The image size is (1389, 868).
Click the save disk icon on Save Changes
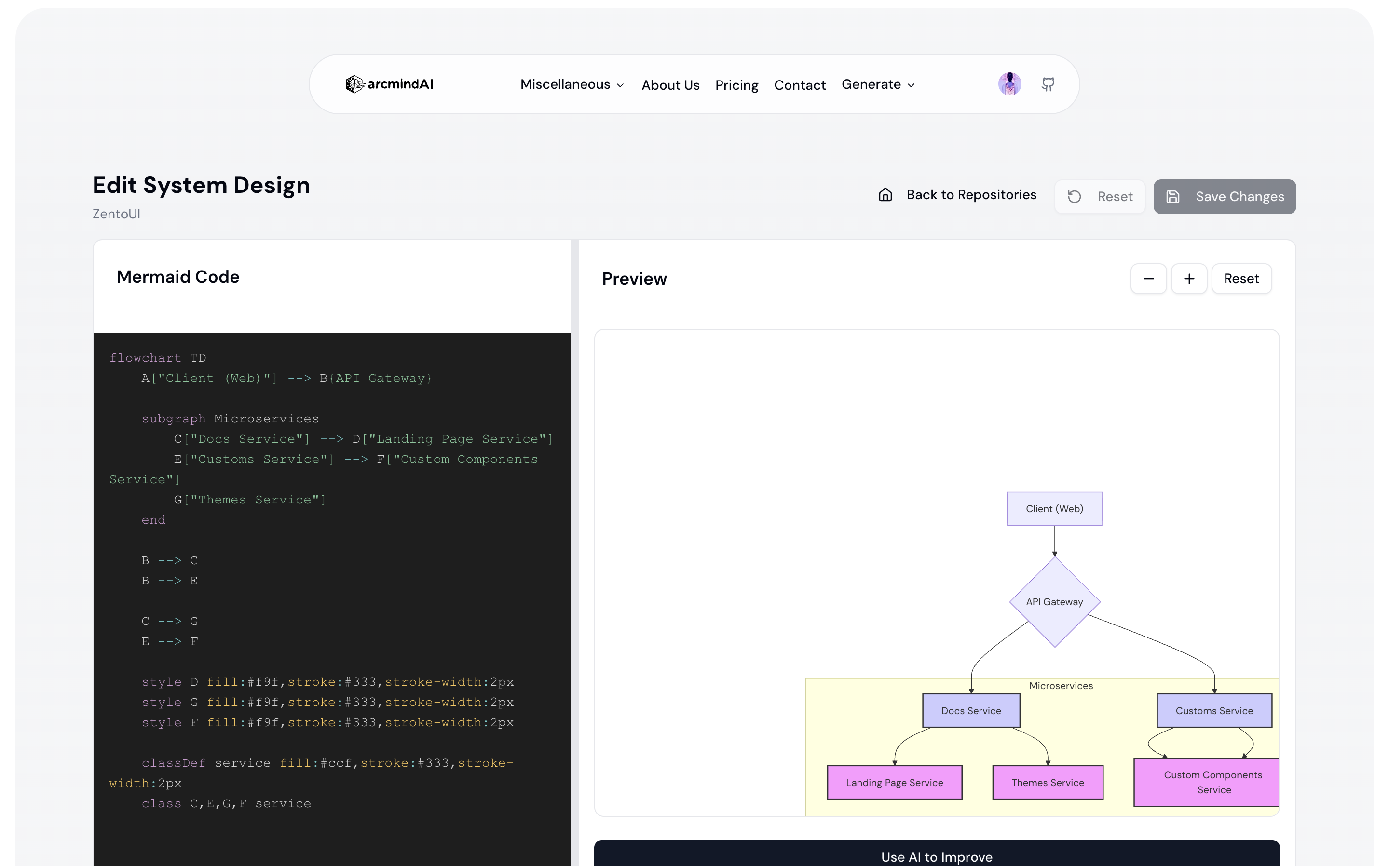(1173, 196)
